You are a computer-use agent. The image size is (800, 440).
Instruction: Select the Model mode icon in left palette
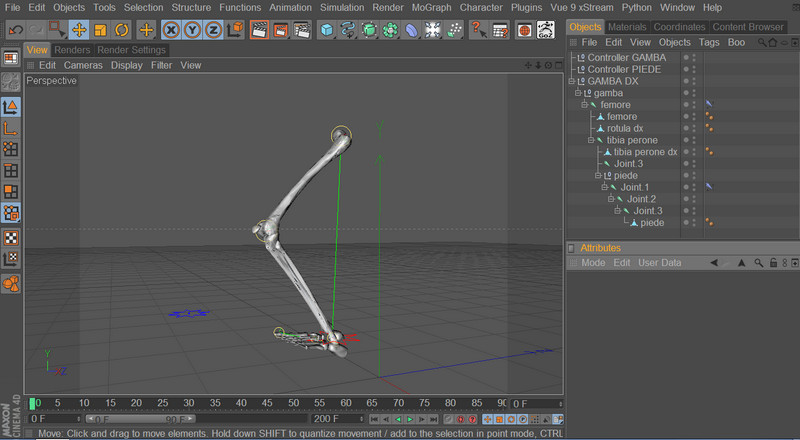pos(11,107)
